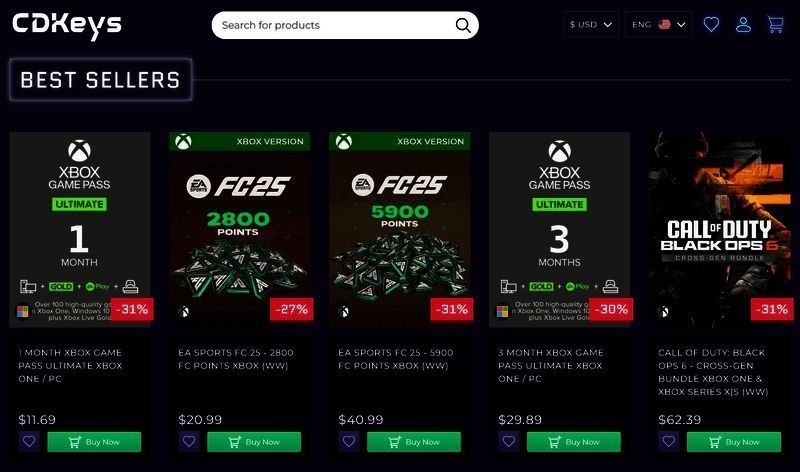
Task: Wishlist the 3 Month Xbox Game Pass
Action: pos(509,441)
